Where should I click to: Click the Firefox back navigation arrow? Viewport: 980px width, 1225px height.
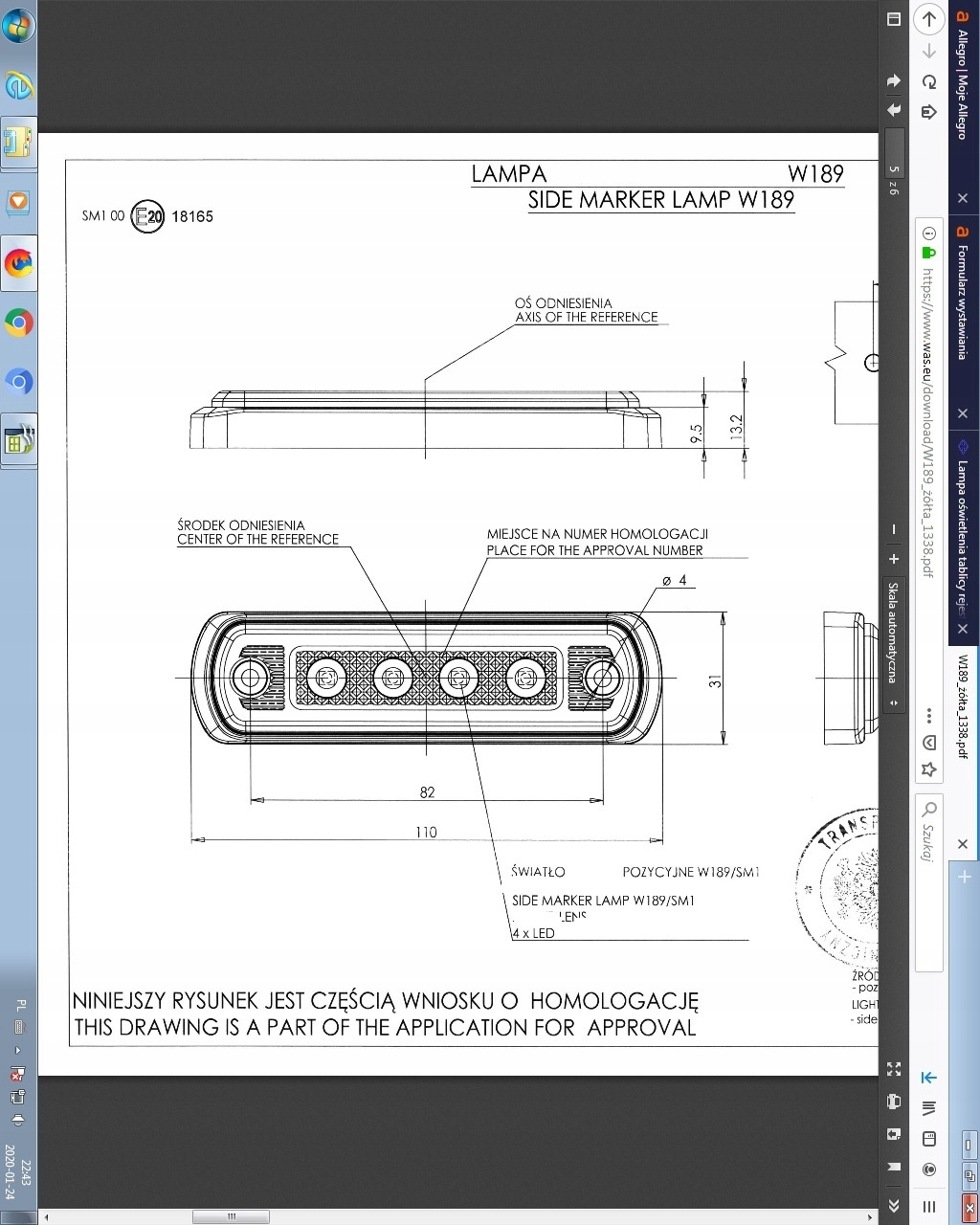pyautogui.click(x=928, y=18)
